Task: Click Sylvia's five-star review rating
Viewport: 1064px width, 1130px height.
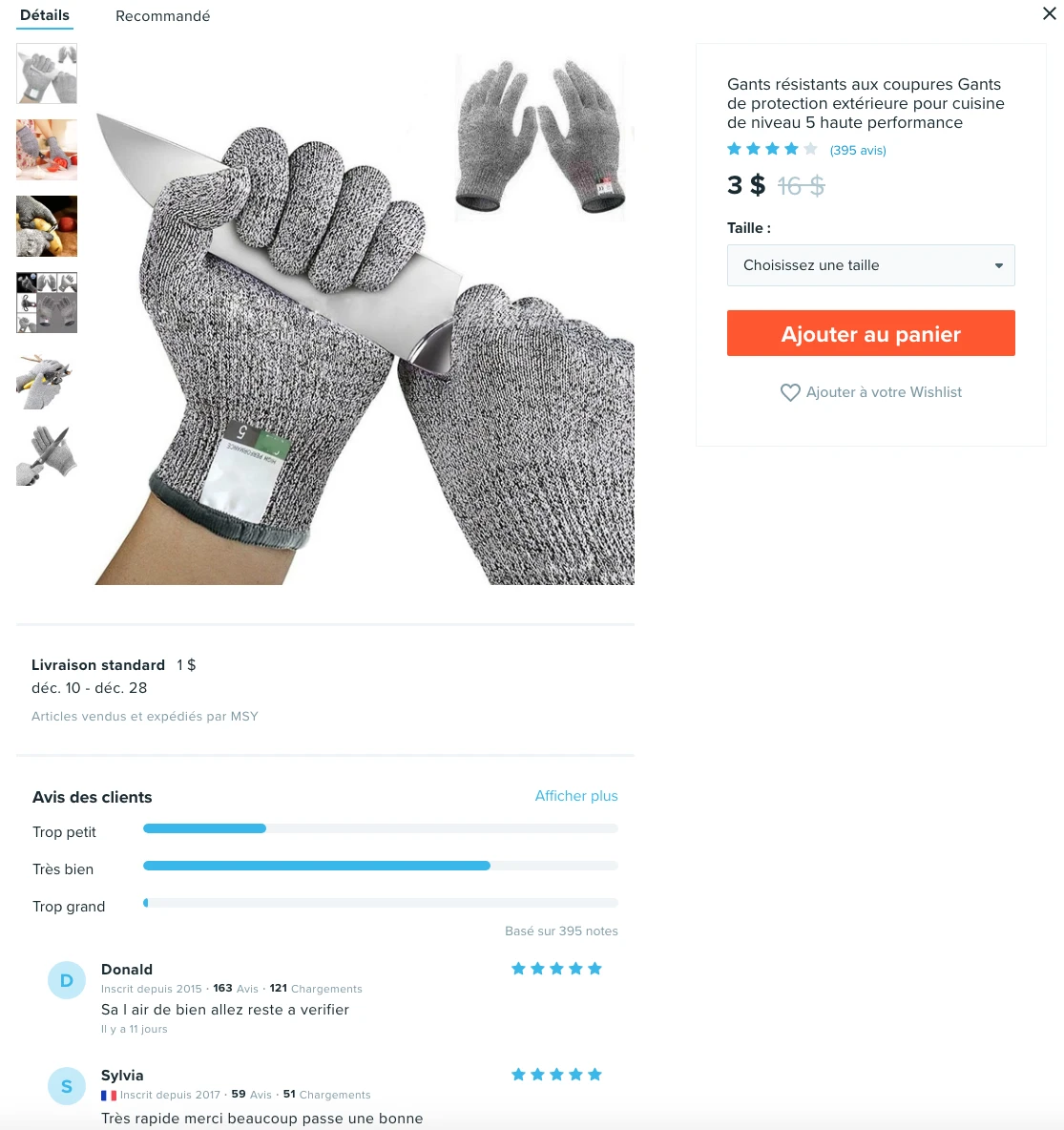Action: pyautogui.click(x=556, y=1075)
